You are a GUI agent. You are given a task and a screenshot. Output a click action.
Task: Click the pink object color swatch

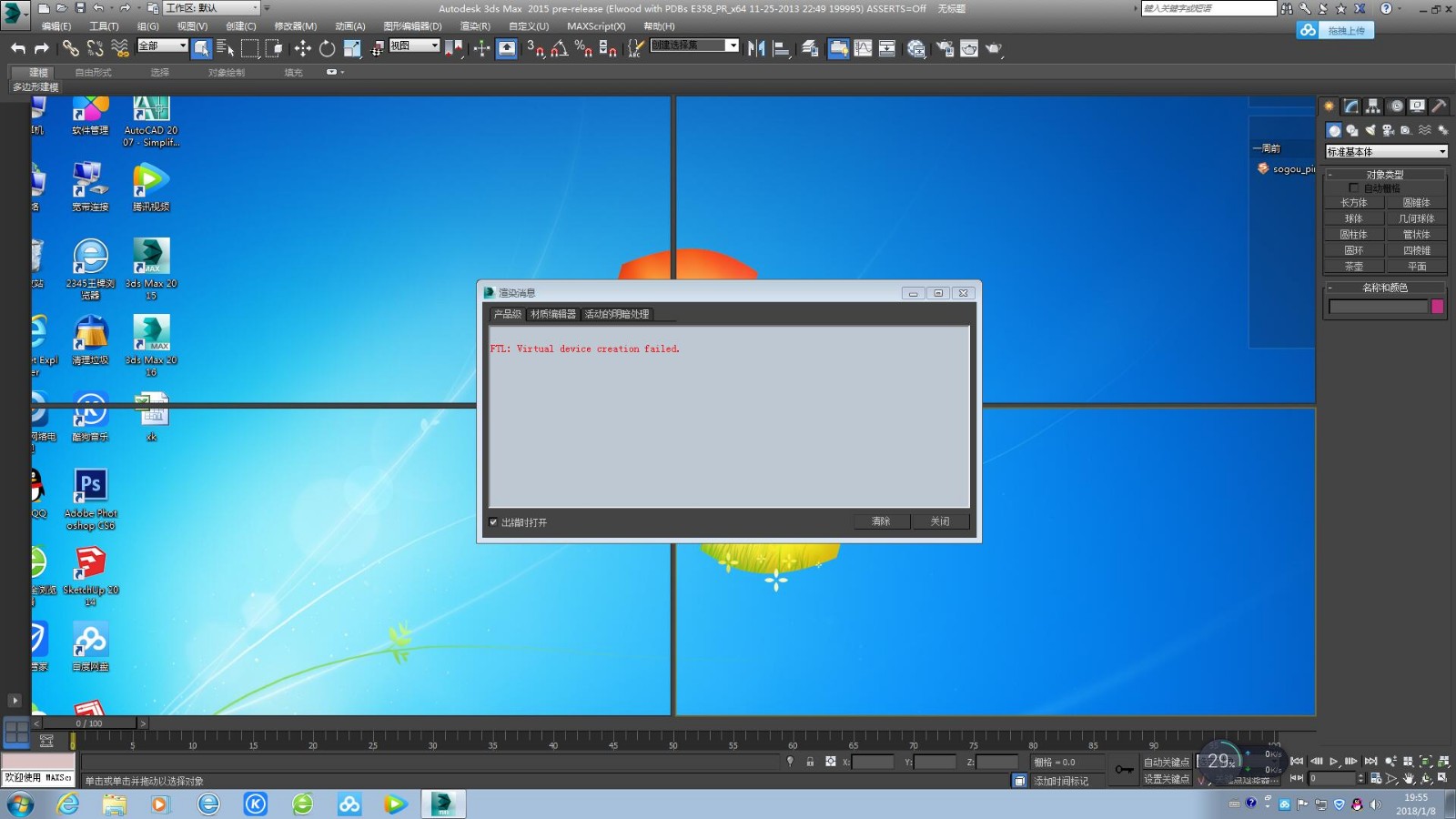point(1438,307)
